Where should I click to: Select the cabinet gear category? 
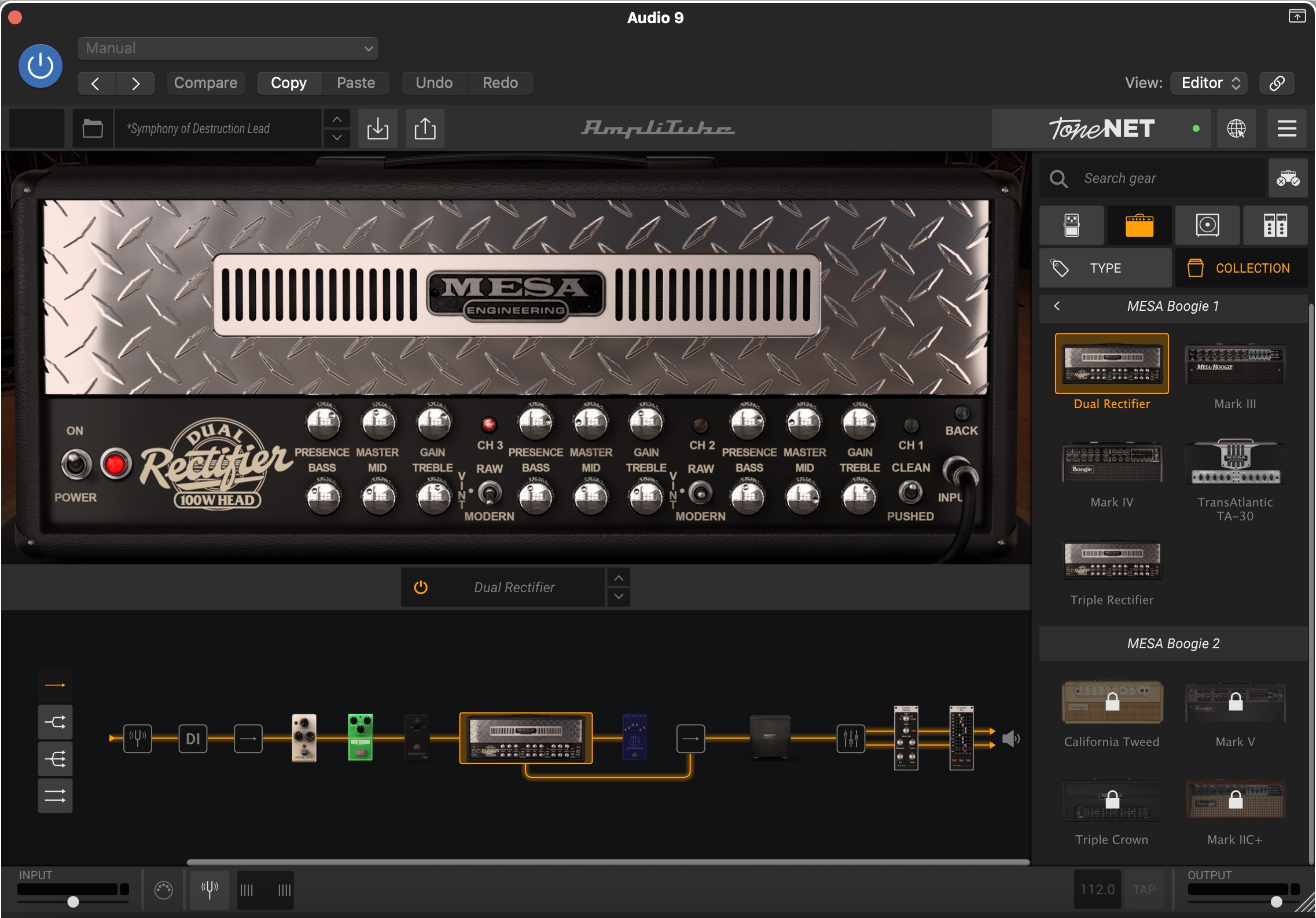1208,225
